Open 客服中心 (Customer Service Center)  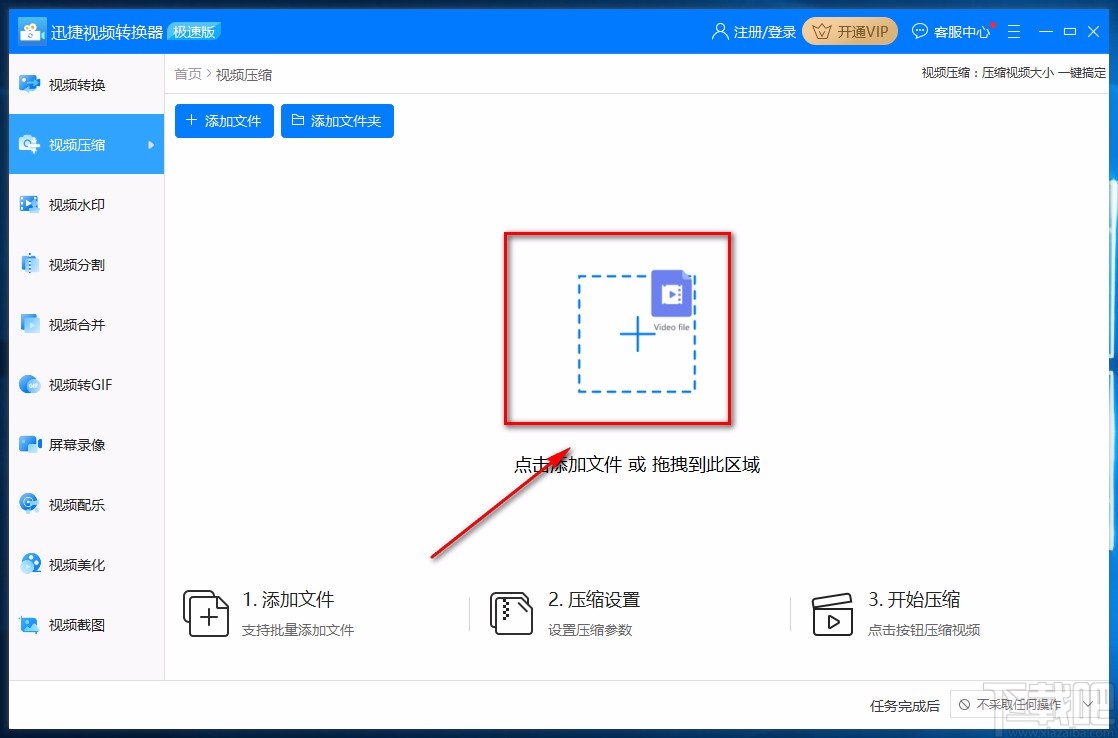click(951, 31)
